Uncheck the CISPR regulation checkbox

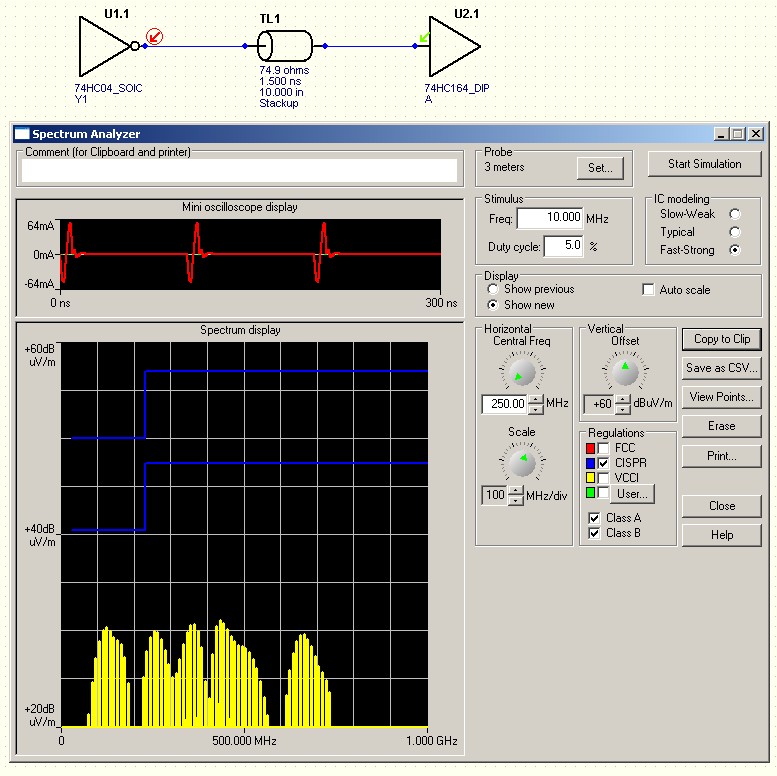click(603, 463)
